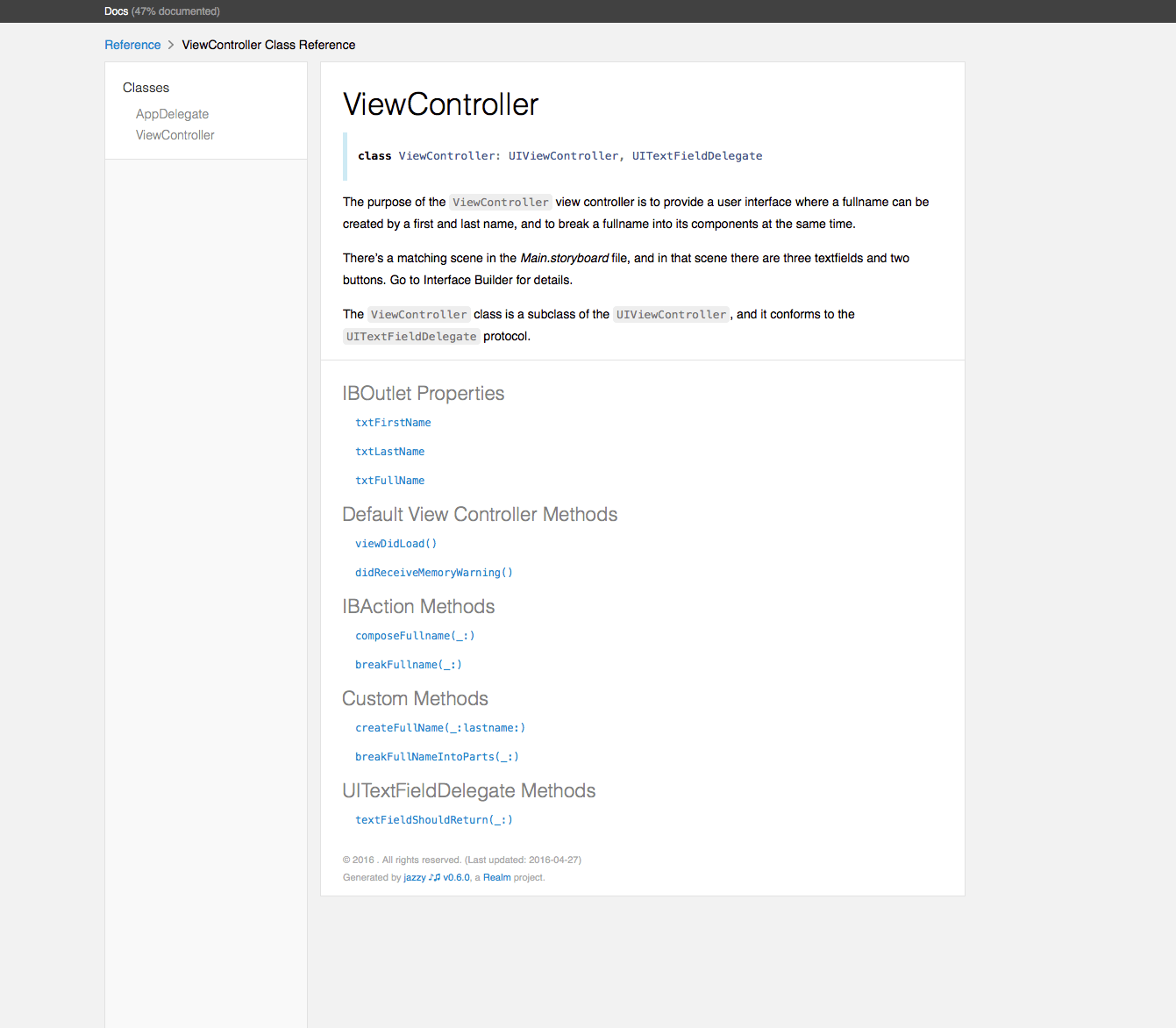Image resolution: width=1176 pixels, height=1028 pixels.
Task: Open the txtLastName property documentation
Action: coord(389,451)
